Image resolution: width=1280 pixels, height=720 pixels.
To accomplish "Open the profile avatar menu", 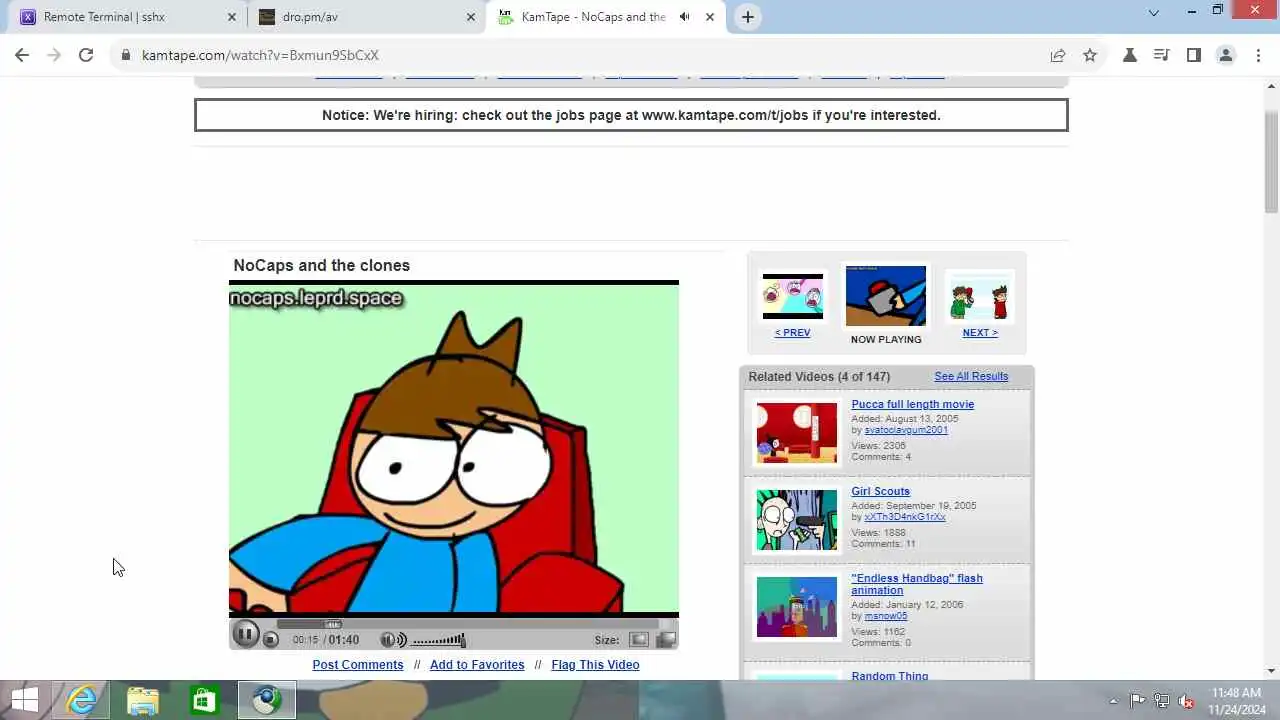I will coord(1225,55).
